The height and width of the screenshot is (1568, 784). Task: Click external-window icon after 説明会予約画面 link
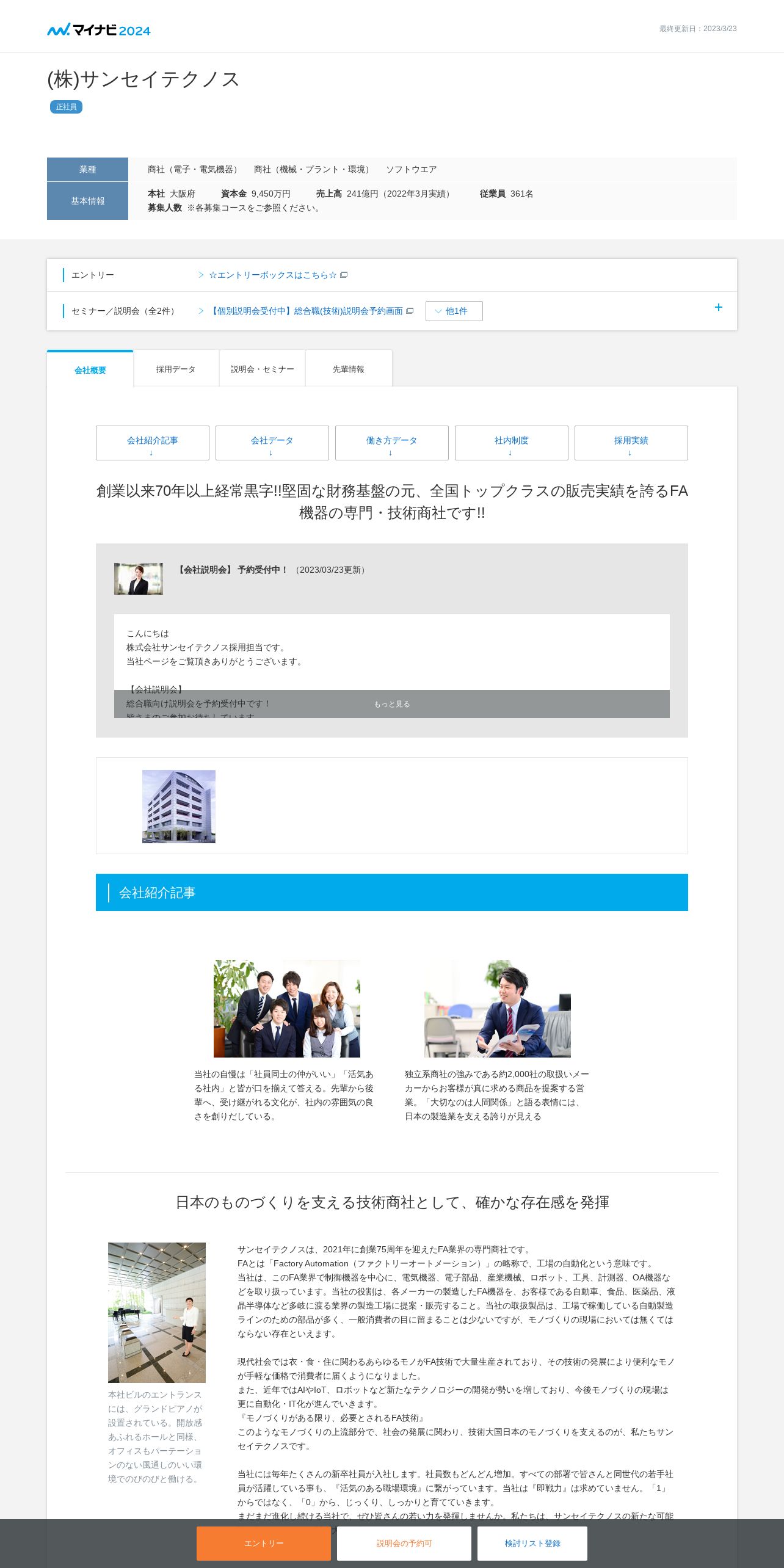click(410, 311)
